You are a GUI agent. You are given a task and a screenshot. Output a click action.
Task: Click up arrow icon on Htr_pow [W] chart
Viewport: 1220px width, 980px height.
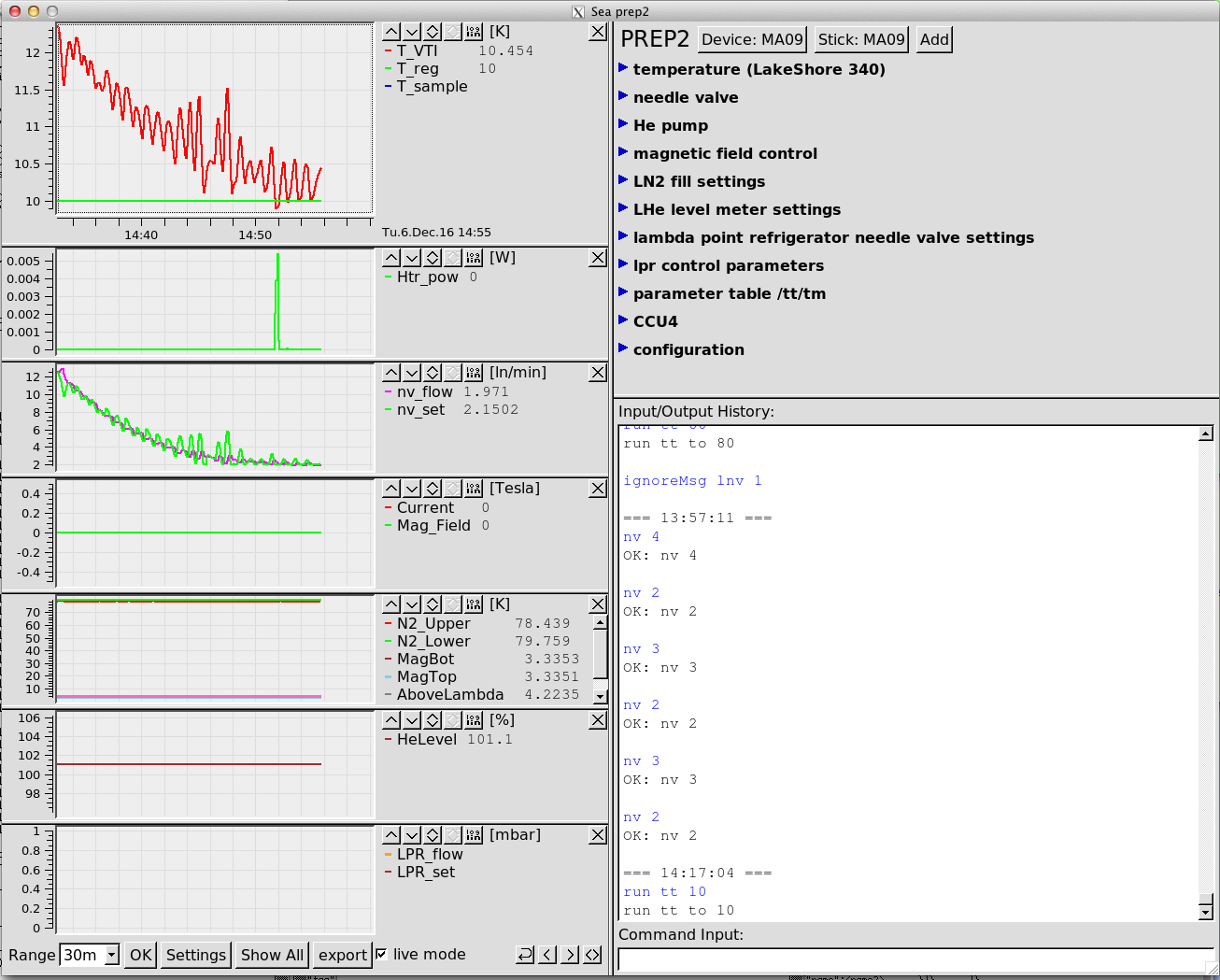point(391,258)
